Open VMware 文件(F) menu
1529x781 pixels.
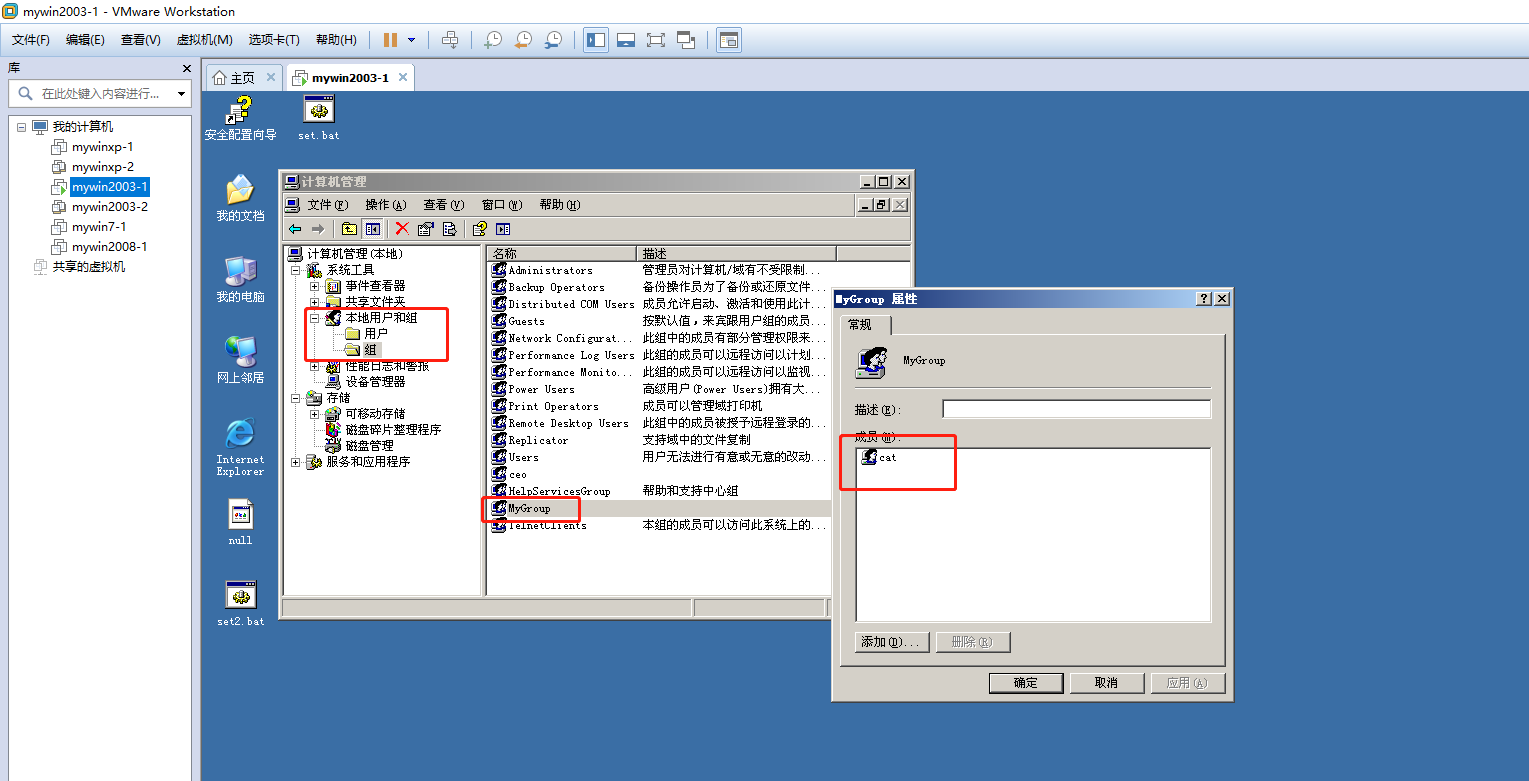coord(31,40)
